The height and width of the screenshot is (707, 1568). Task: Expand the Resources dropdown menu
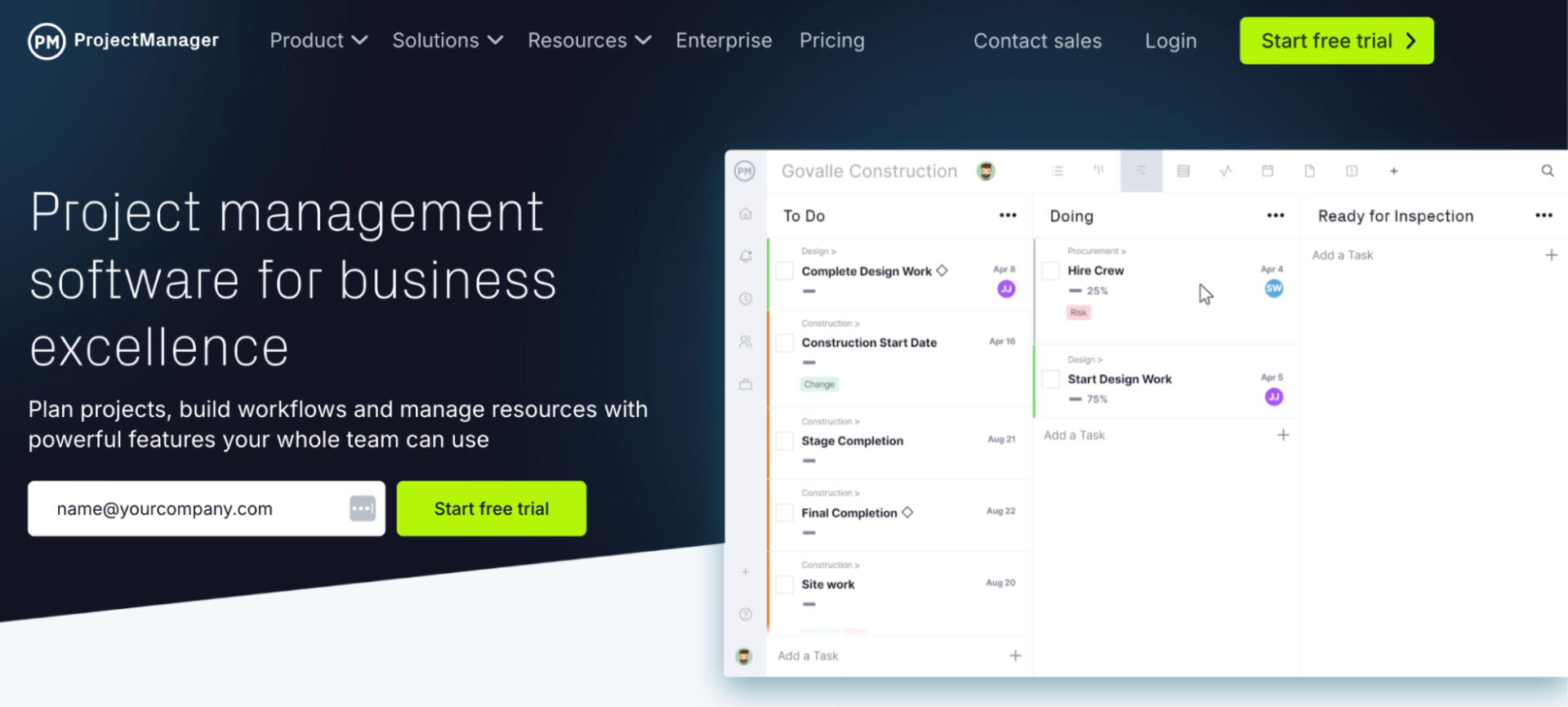click(590, 40)
